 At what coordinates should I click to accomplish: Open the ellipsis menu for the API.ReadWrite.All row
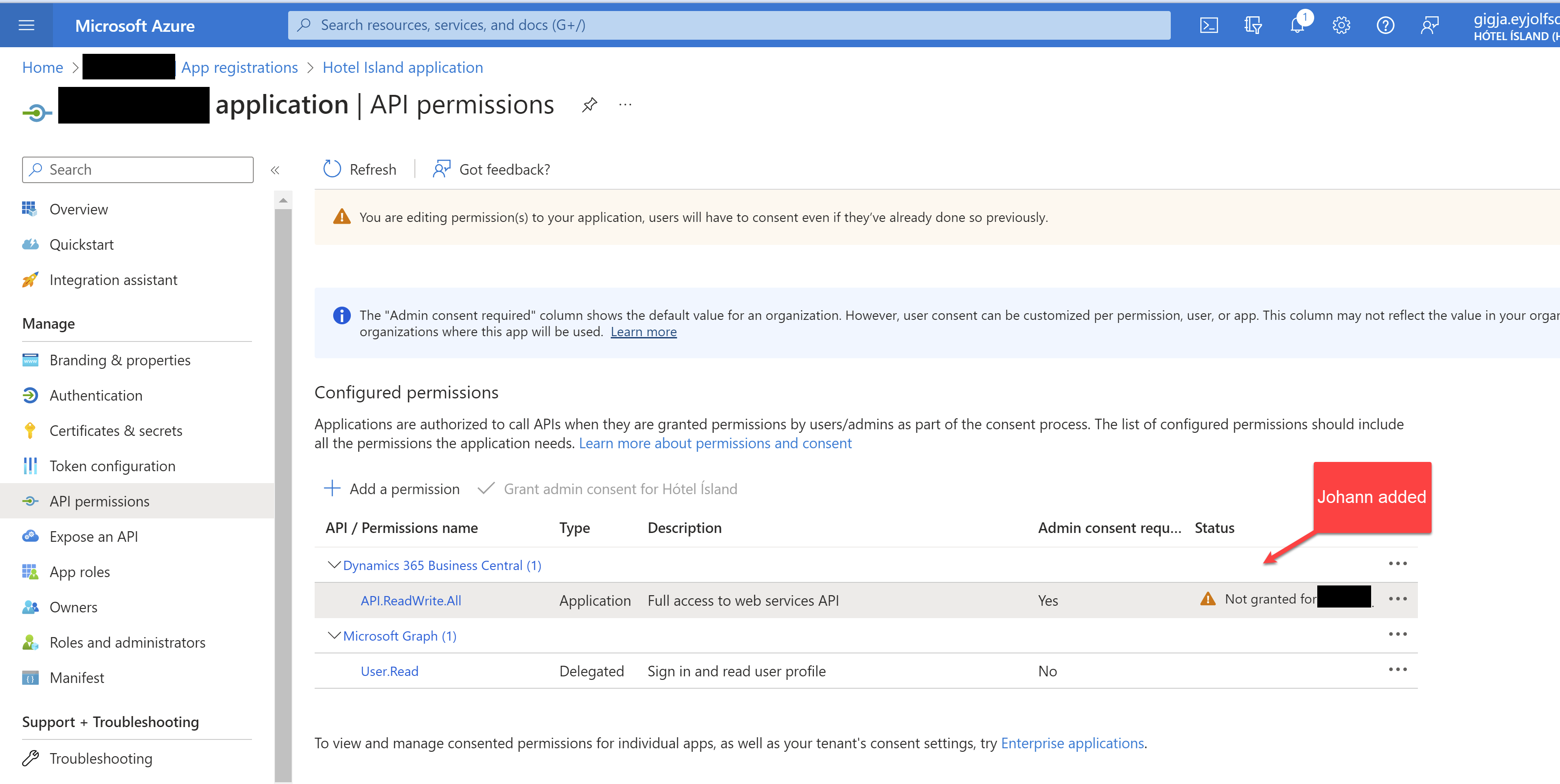point(1397,599)
